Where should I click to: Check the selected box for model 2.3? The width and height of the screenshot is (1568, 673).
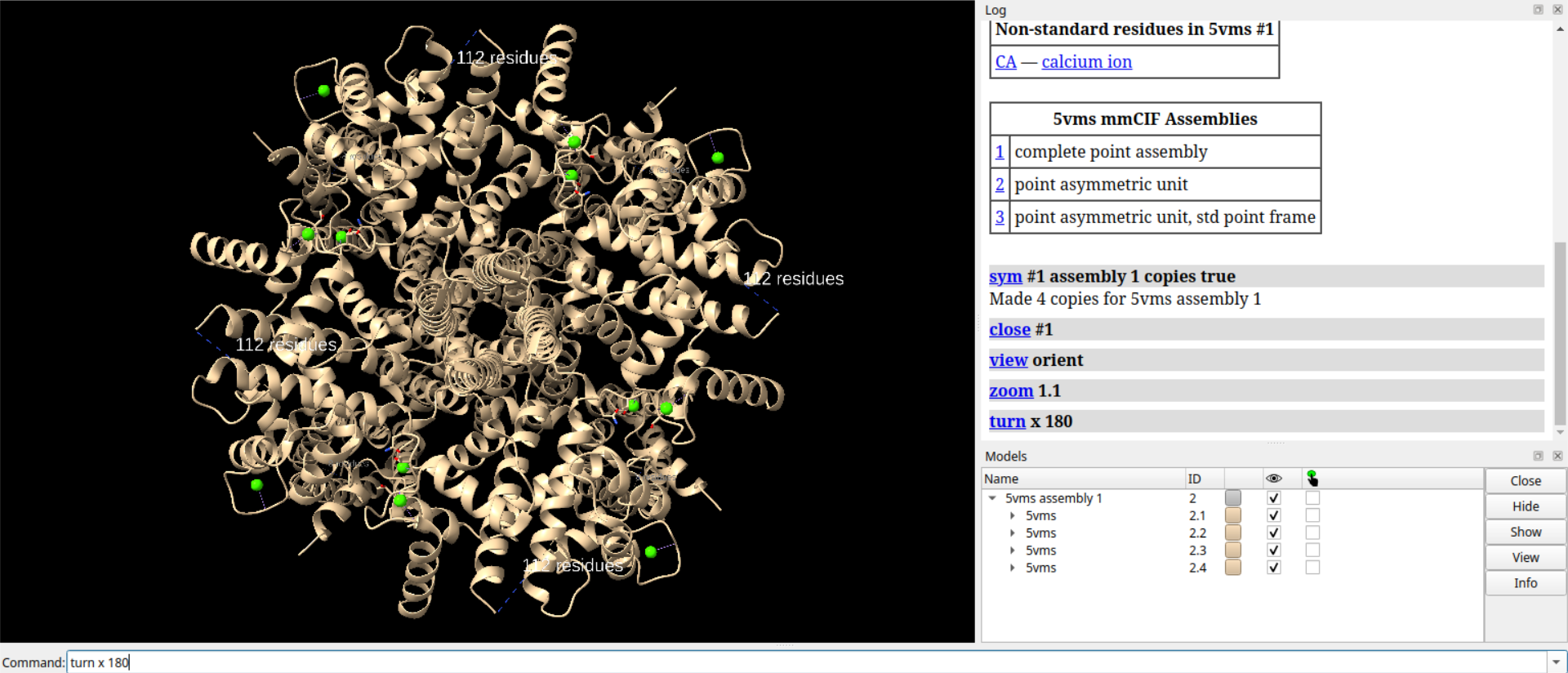1312,550
